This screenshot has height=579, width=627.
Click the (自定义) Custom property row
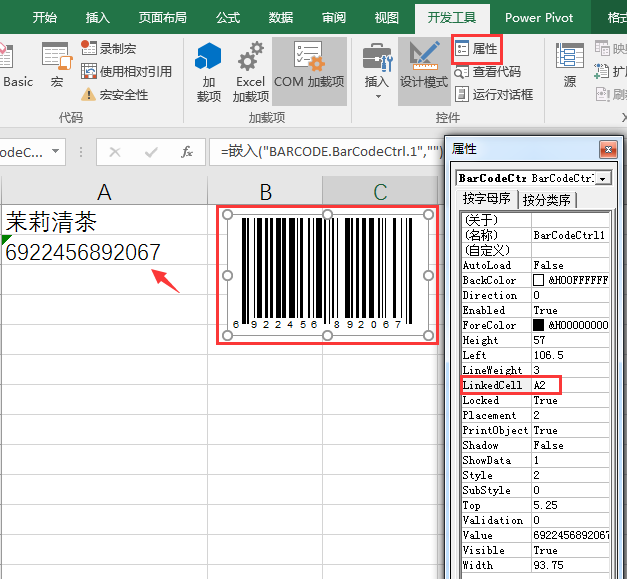coord(535,250)
